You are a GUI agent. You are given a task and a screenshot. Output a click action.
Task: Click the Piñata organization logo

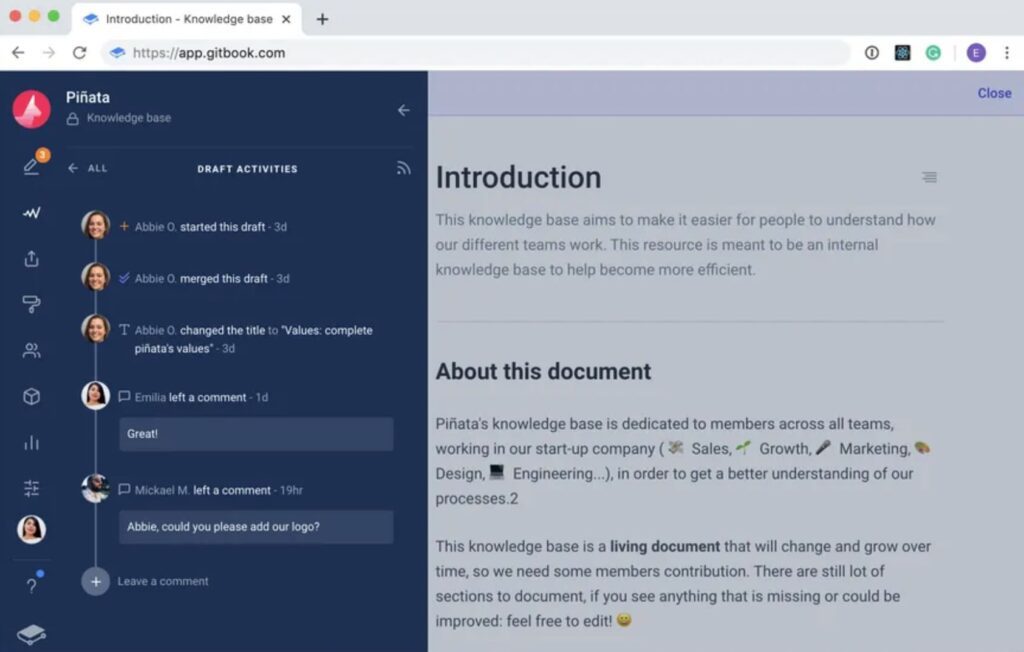click(x=31, y=109)
